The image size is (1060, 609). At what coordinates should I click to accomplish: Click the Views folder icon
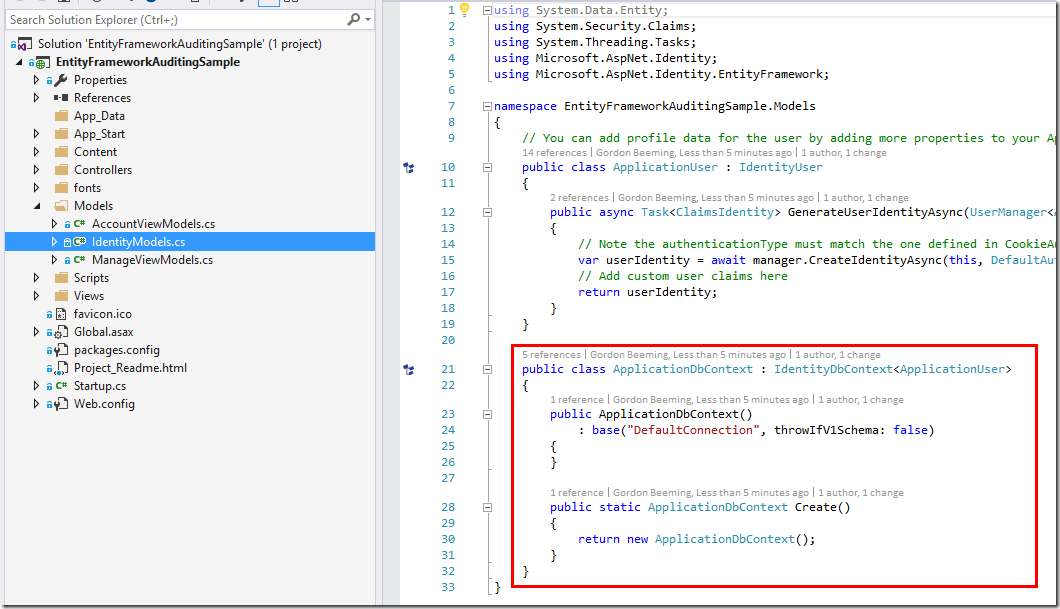(61, 296)
